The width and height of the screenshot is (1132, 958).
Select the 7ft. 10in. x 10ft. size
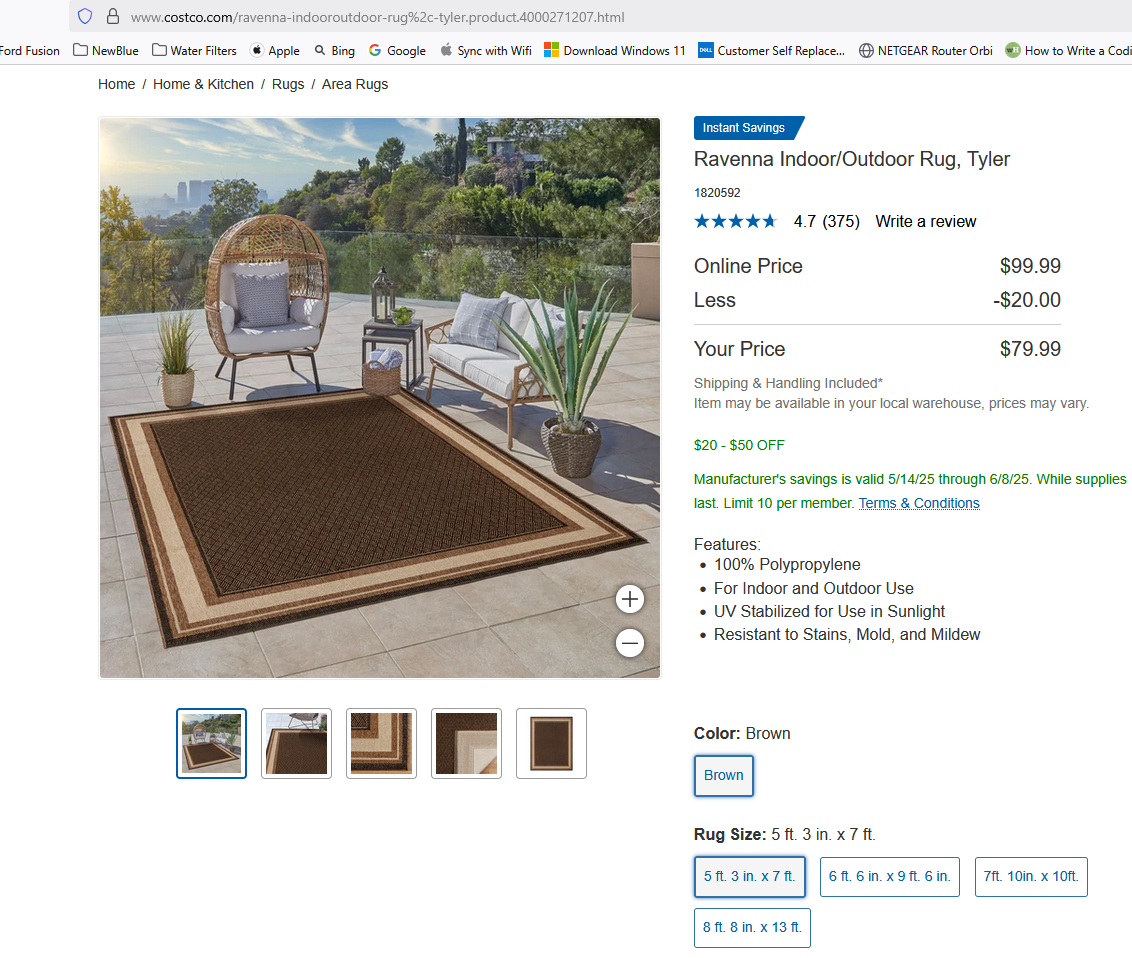pos(1031,876)
